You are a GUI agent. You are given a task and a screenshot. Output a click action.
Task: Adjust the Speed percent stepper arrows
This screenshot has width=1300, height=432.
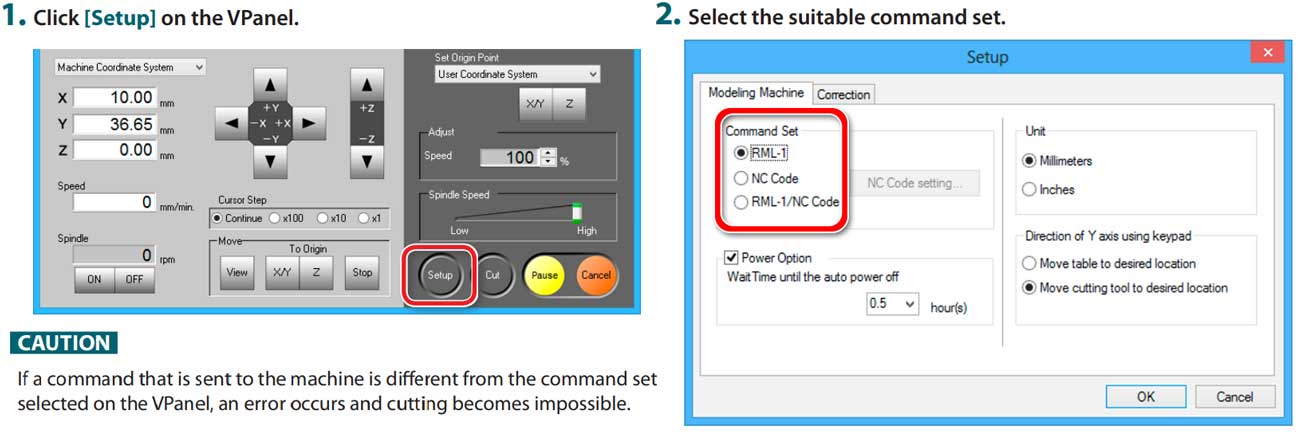(x=547, y=157)
